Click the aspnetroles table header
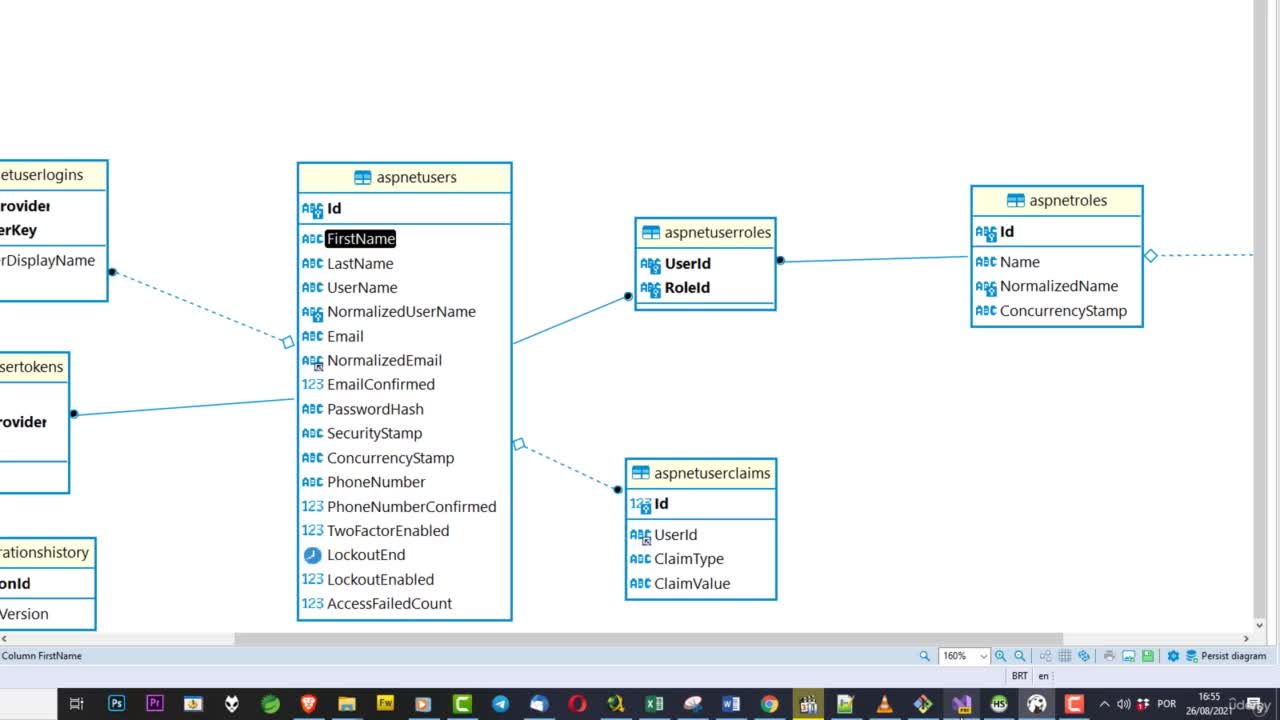 click(1057, 200)
